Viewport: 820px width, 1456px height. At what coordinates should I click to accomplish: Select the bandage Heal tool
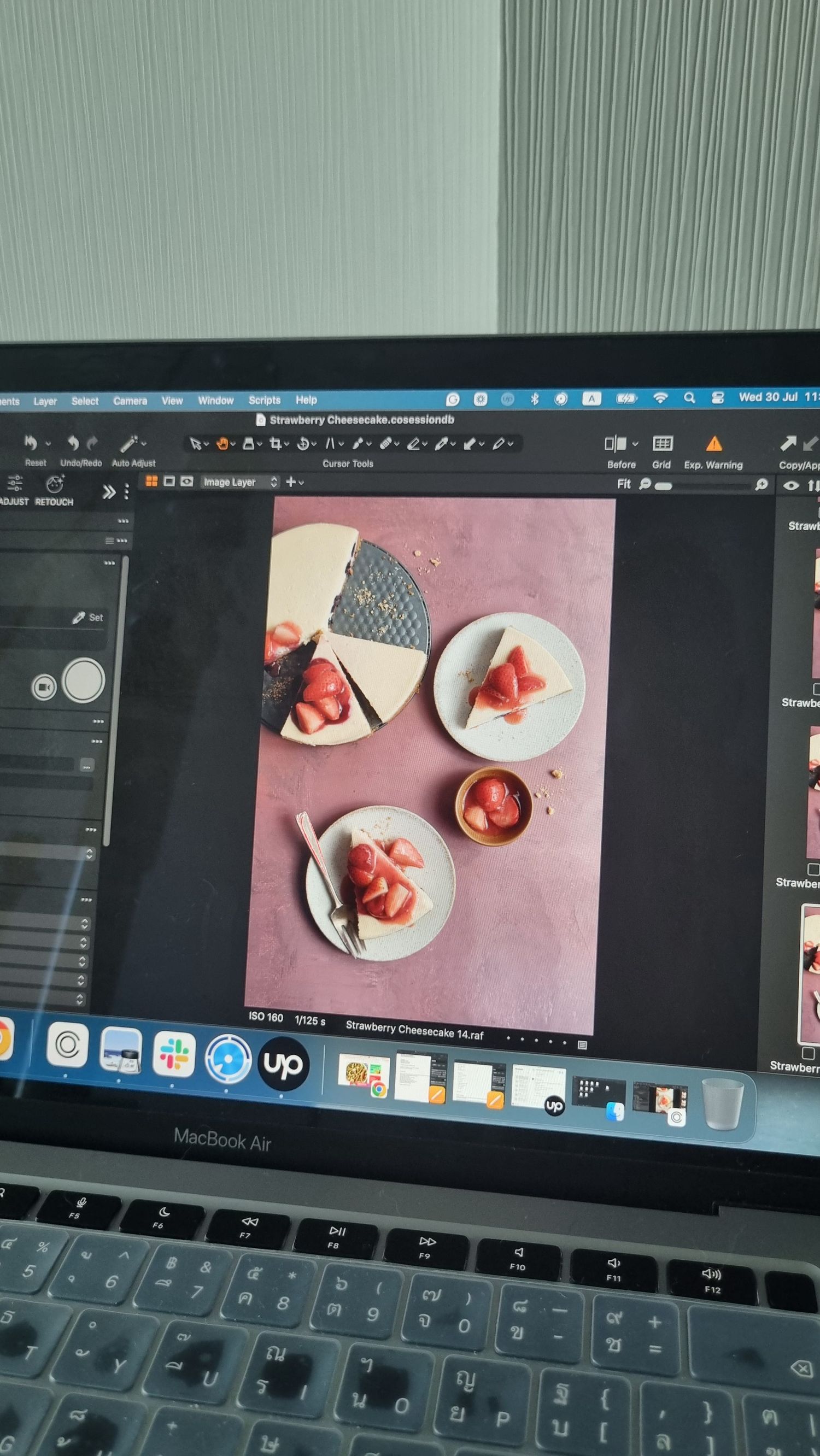[386, 444]
